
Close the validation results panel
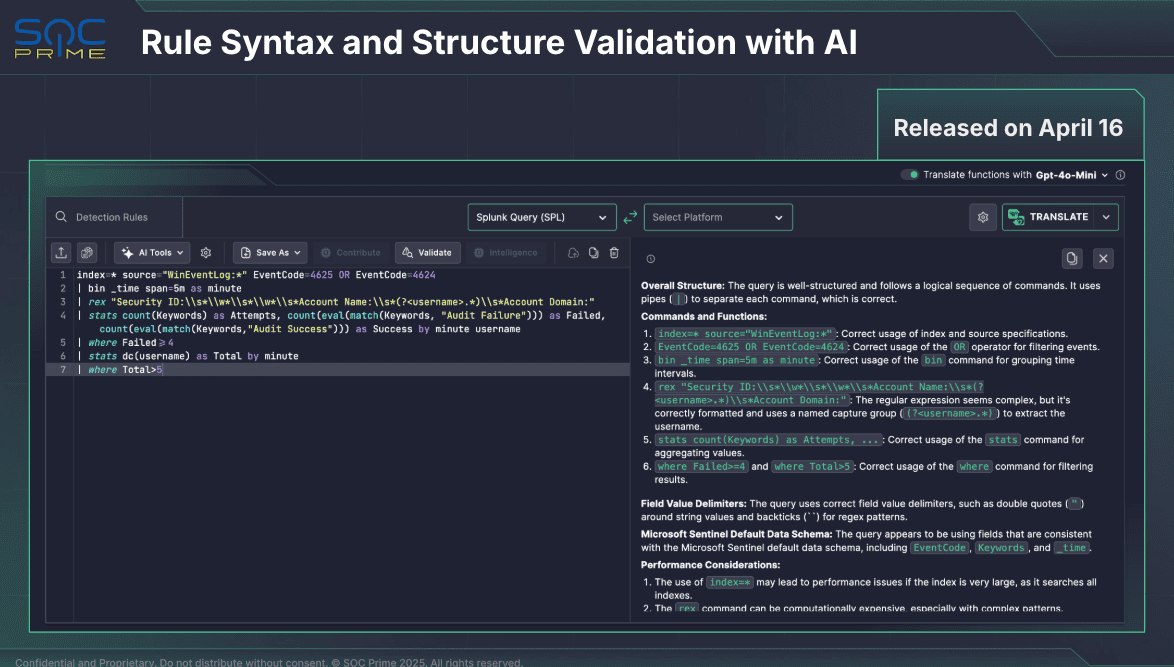(1103, 259)
